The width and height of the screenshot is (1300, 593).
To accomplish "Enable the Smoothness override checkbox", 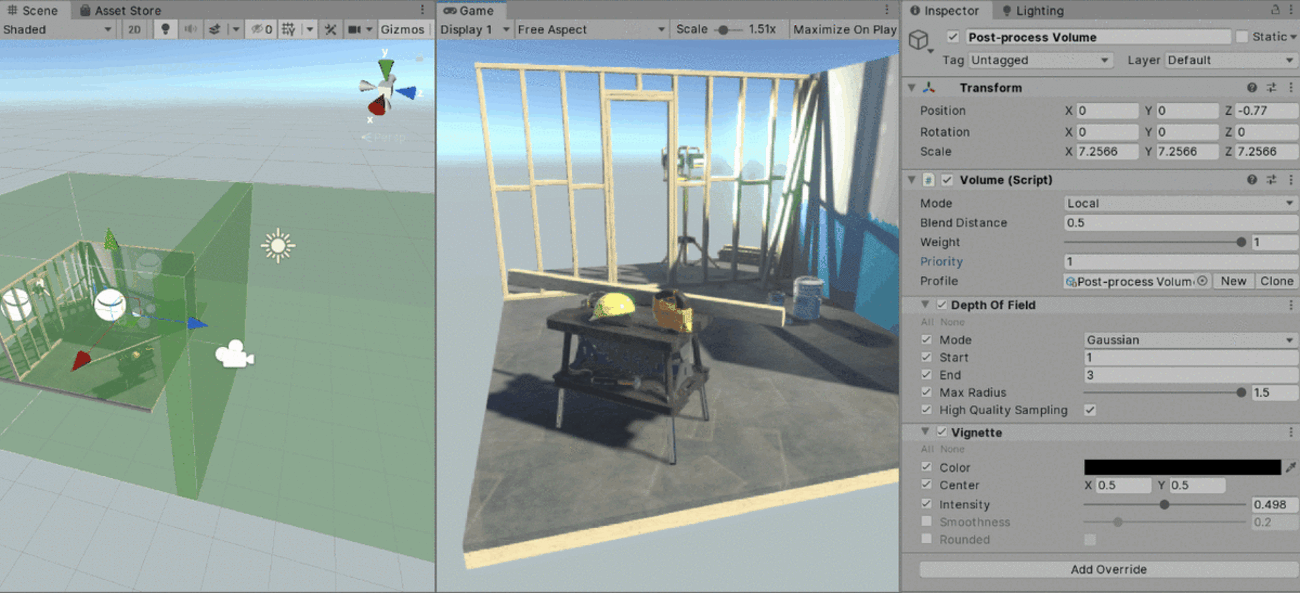I will click(x=927, y=522).
